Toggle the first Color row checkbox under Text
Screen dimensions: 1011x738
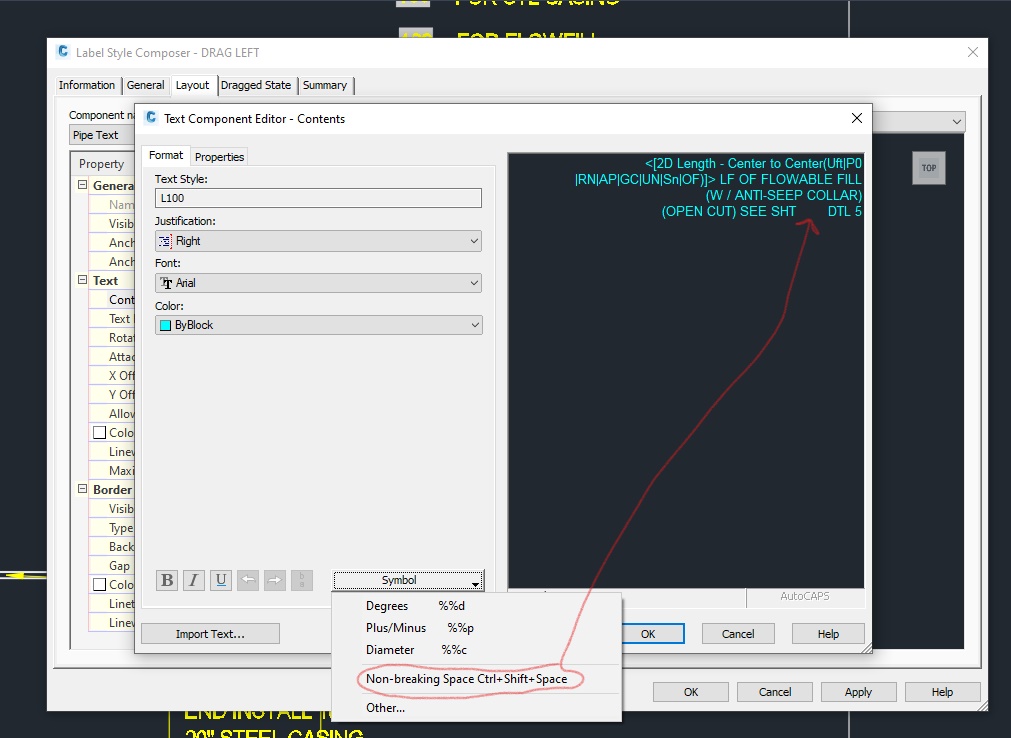(99, 432)
